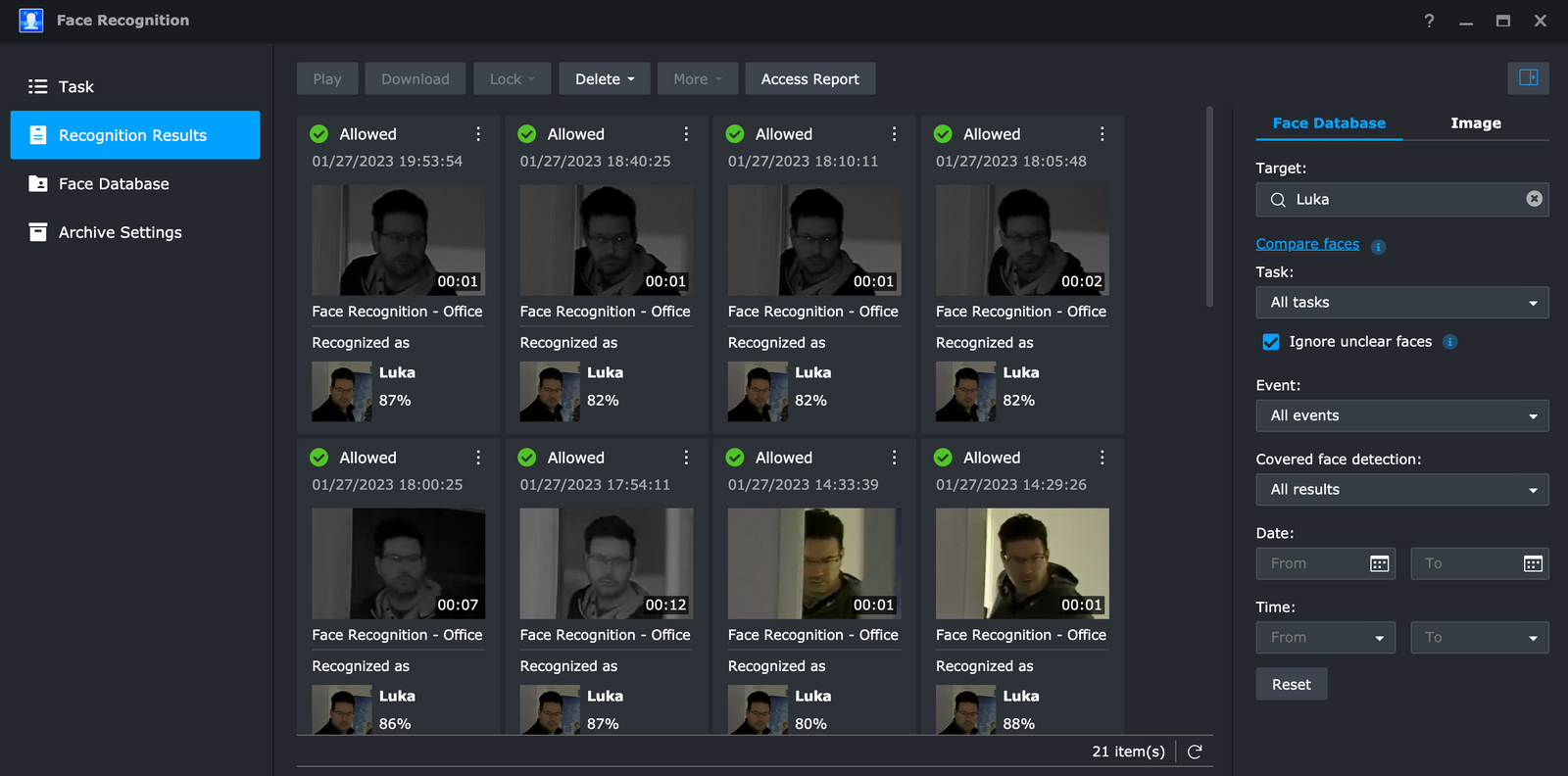Click the results list vertical scrollbar
Screen dimensions: 1568x776
click(1209, 206)
